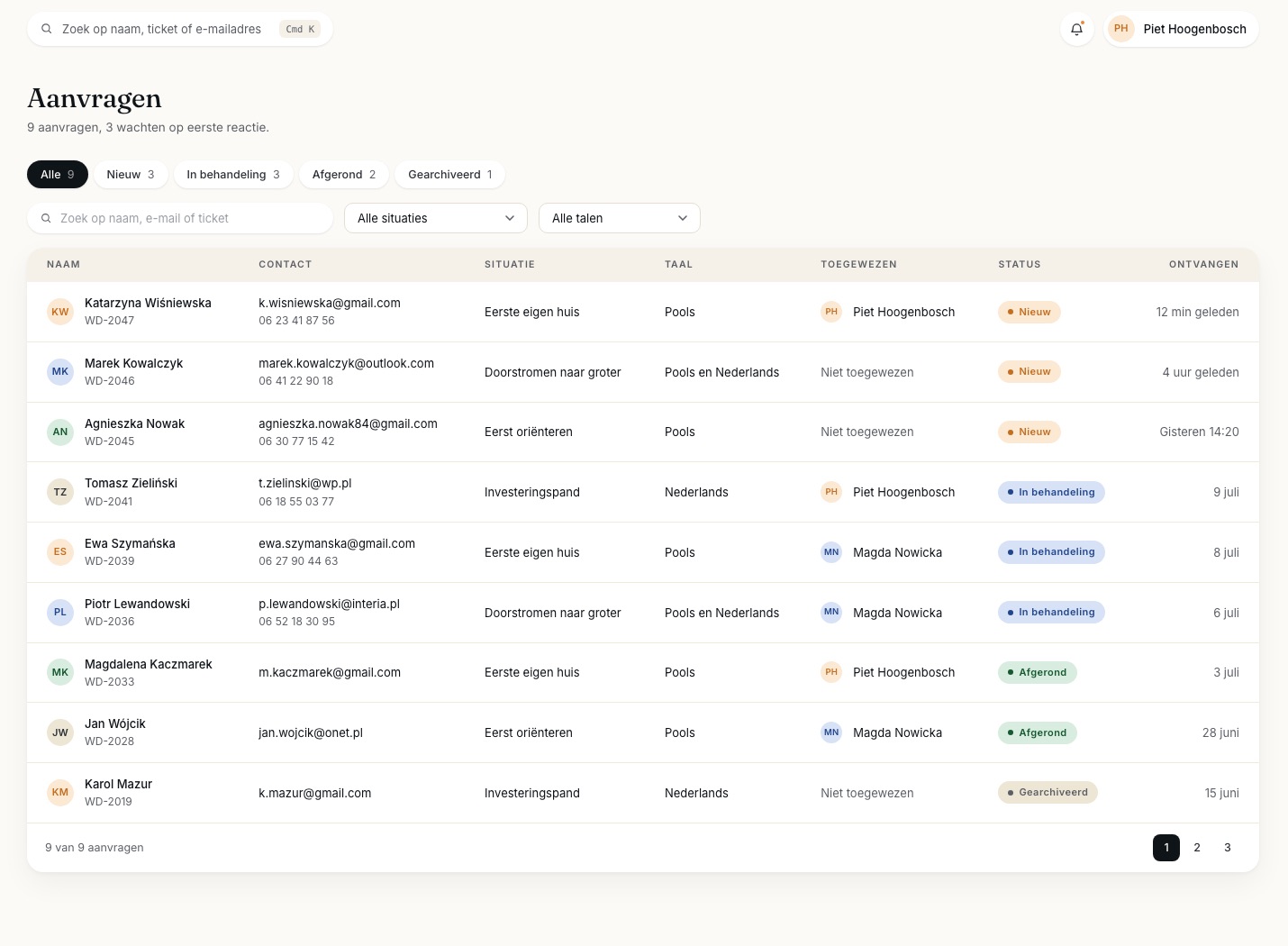Click the Naam column header
The height and width of the screenshot is (946, 1288).
click(64, 265)
